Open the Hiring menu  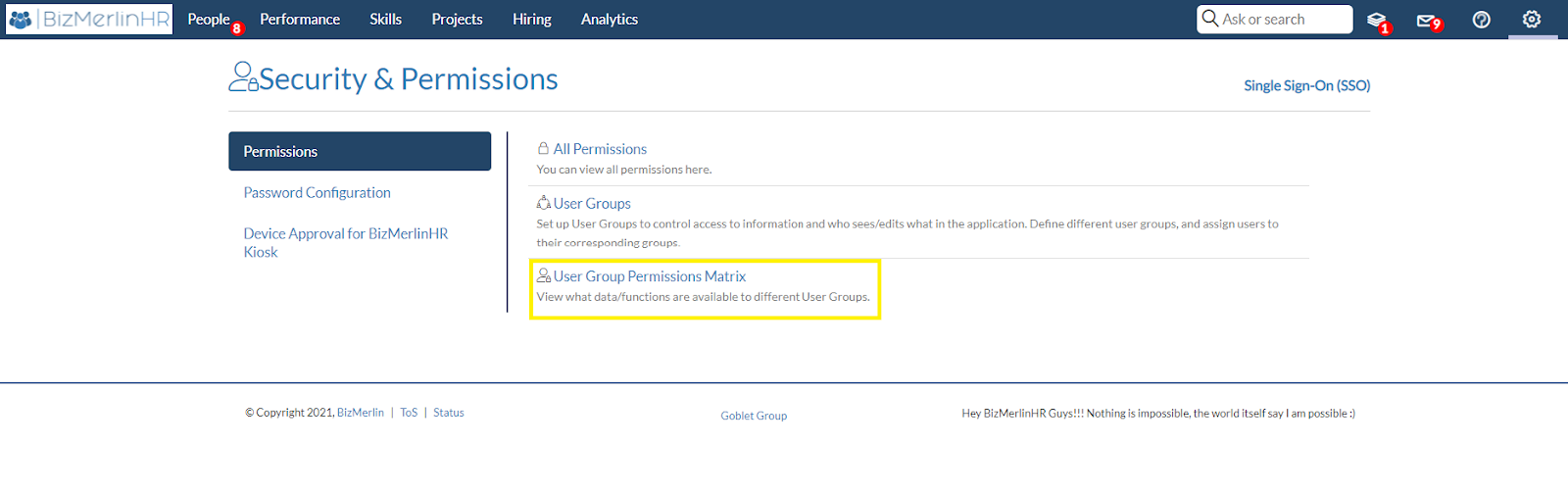(x=532, y=20)
